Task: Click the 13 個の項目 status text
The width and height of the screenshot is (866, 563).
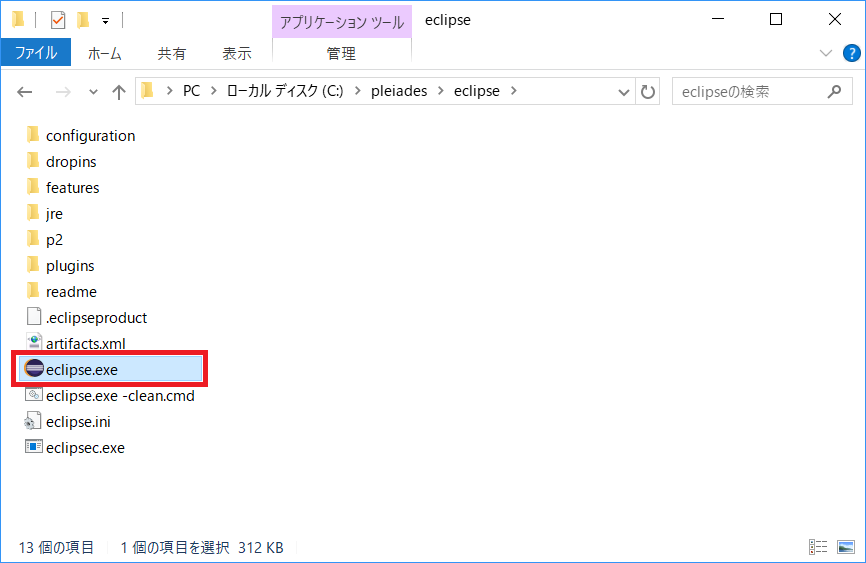Action: 56,548
